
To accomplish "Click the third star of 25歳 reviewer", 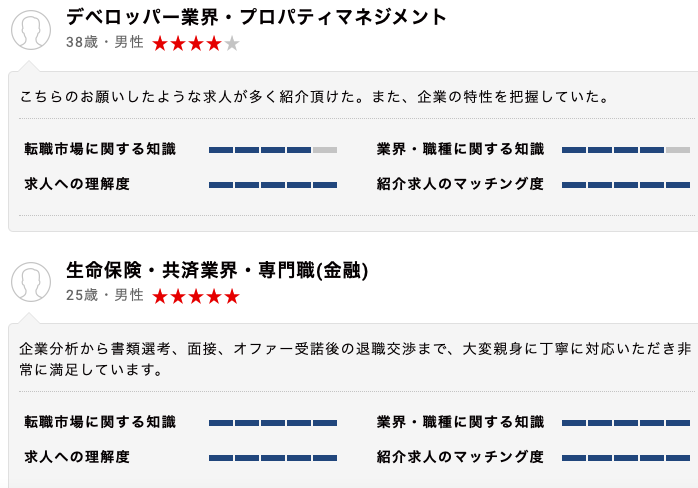I will [196, 296].
